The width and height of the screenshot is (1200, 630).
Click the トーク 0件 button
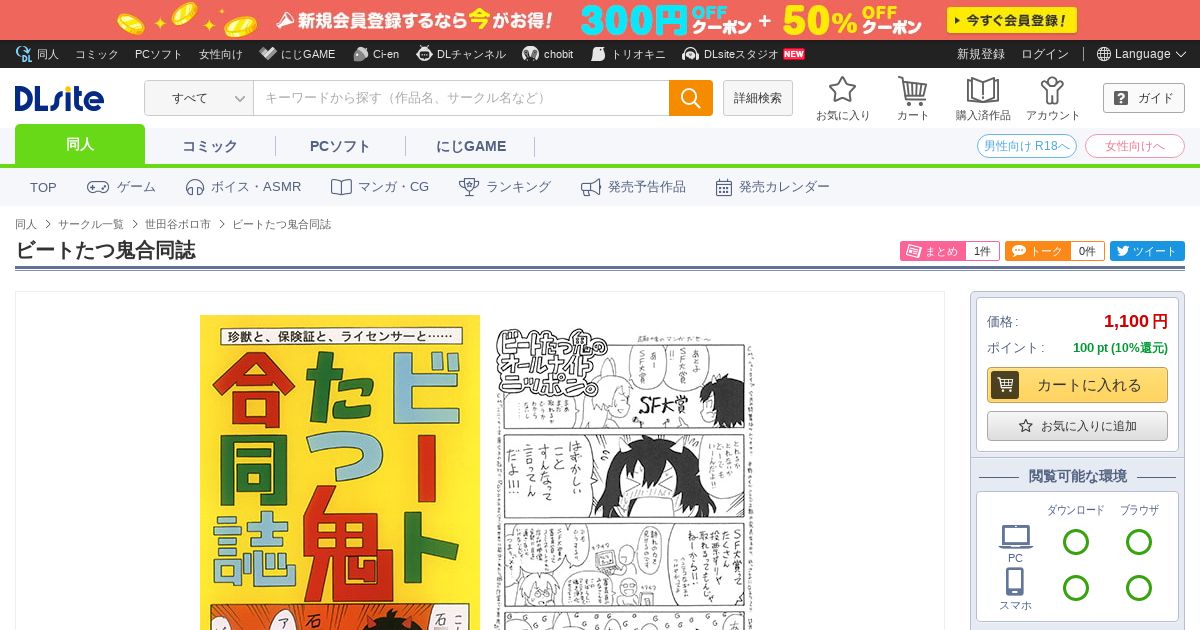(1055, 251)
